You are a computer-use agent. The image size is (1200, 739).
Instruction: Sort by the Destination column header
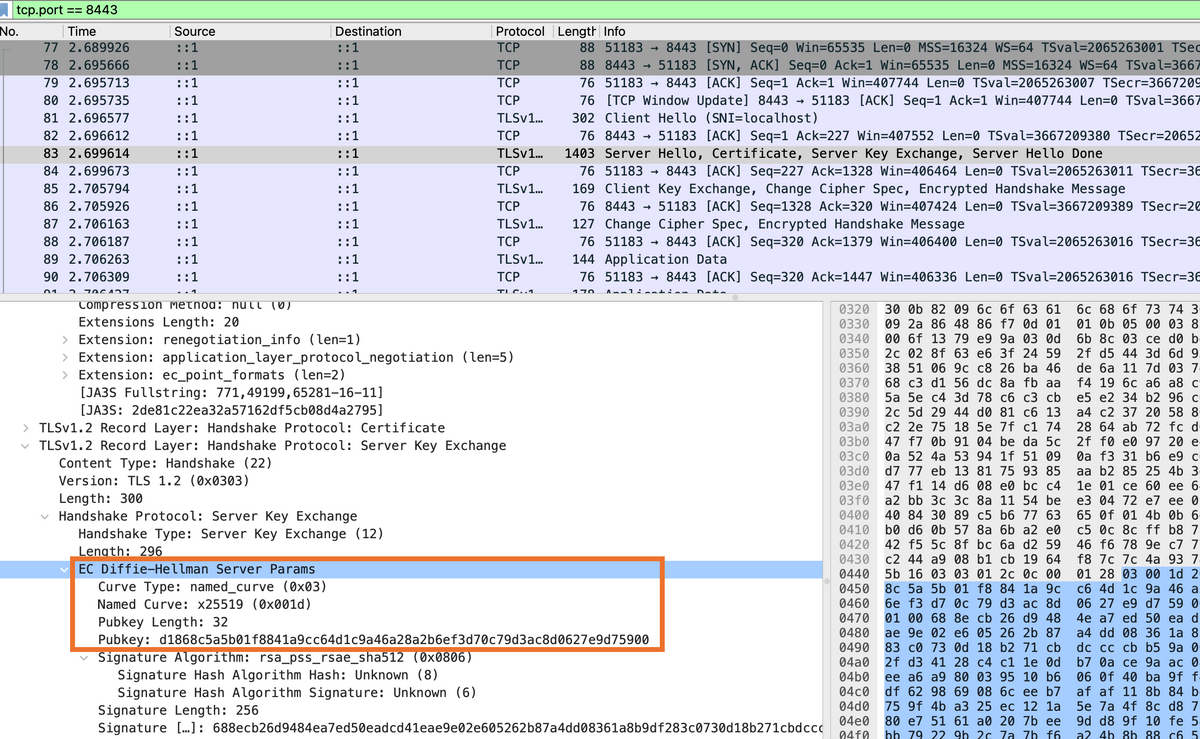point(412,31)
